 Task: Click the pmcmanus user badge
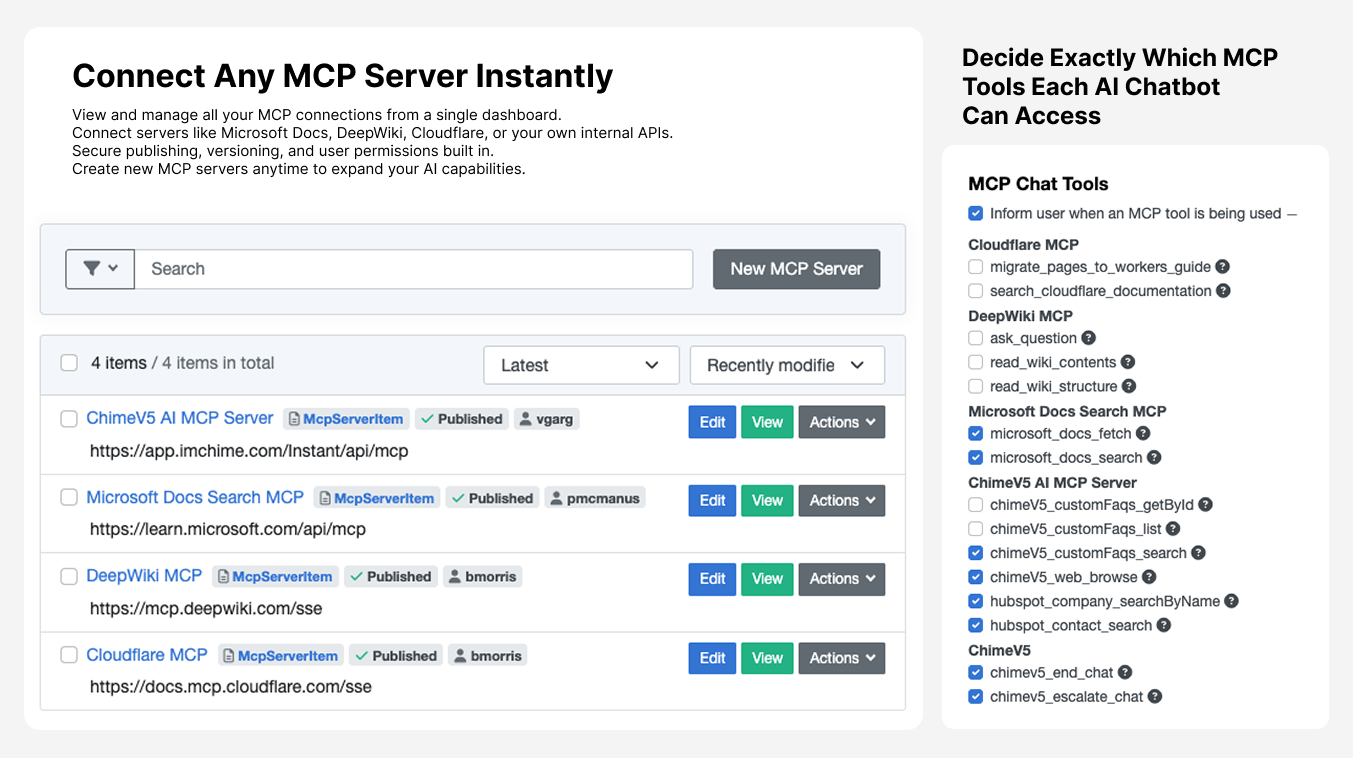coord(594,498)
